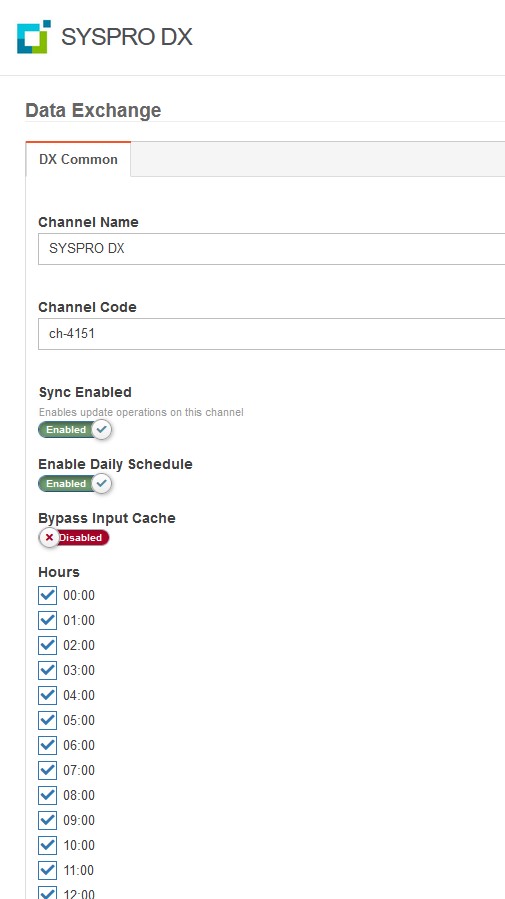Click the Channel Name input field

coord(271,249)
